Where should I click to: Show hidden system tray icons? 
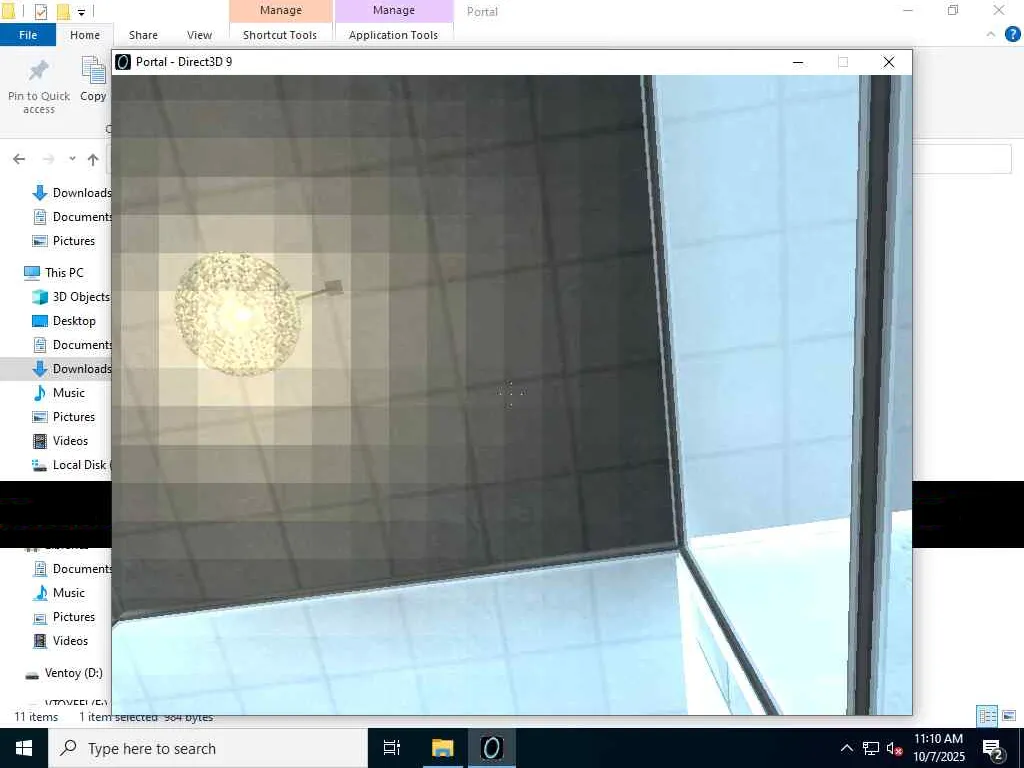[846, 748]
